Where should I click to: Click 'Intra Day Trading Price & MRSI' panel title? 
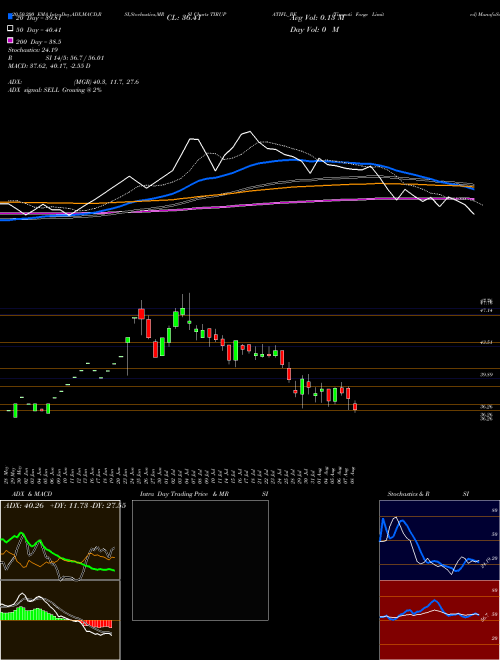pos(204,494)
